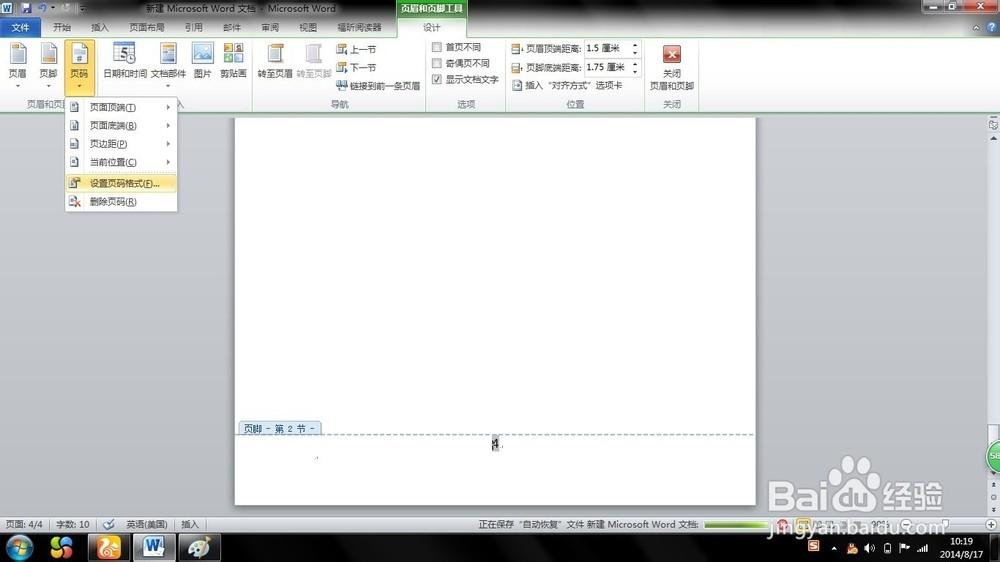The width and height of the screenshot is (1000, 562).
Task: Switch to the Page Layout (页面布局) tab
Action: pyautogui.click(x=146, y=28)
